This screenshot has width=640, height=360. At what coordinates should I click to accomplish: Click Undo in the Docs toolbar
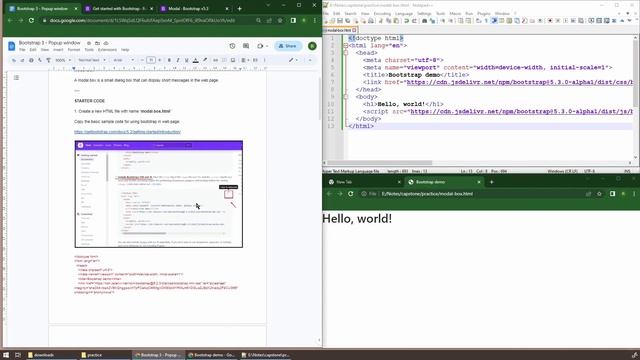click(x=14, y=60)
